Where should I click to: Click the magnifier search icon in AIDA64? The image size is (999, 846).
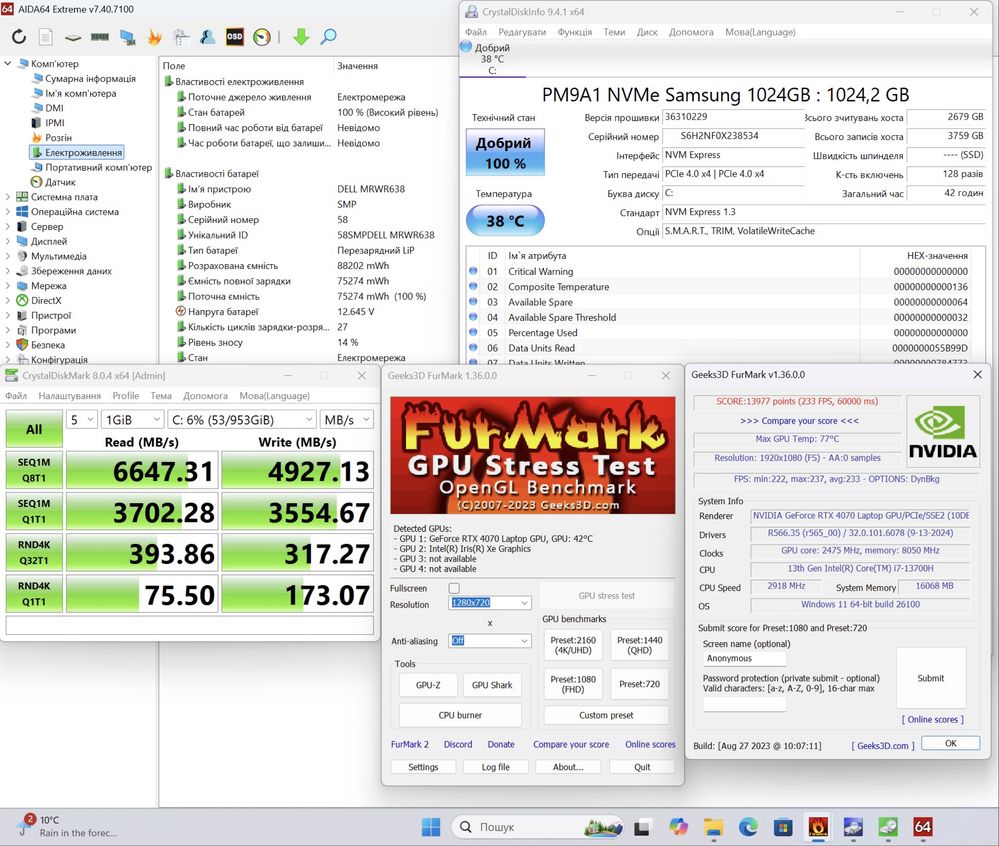[x=328, y=37]
